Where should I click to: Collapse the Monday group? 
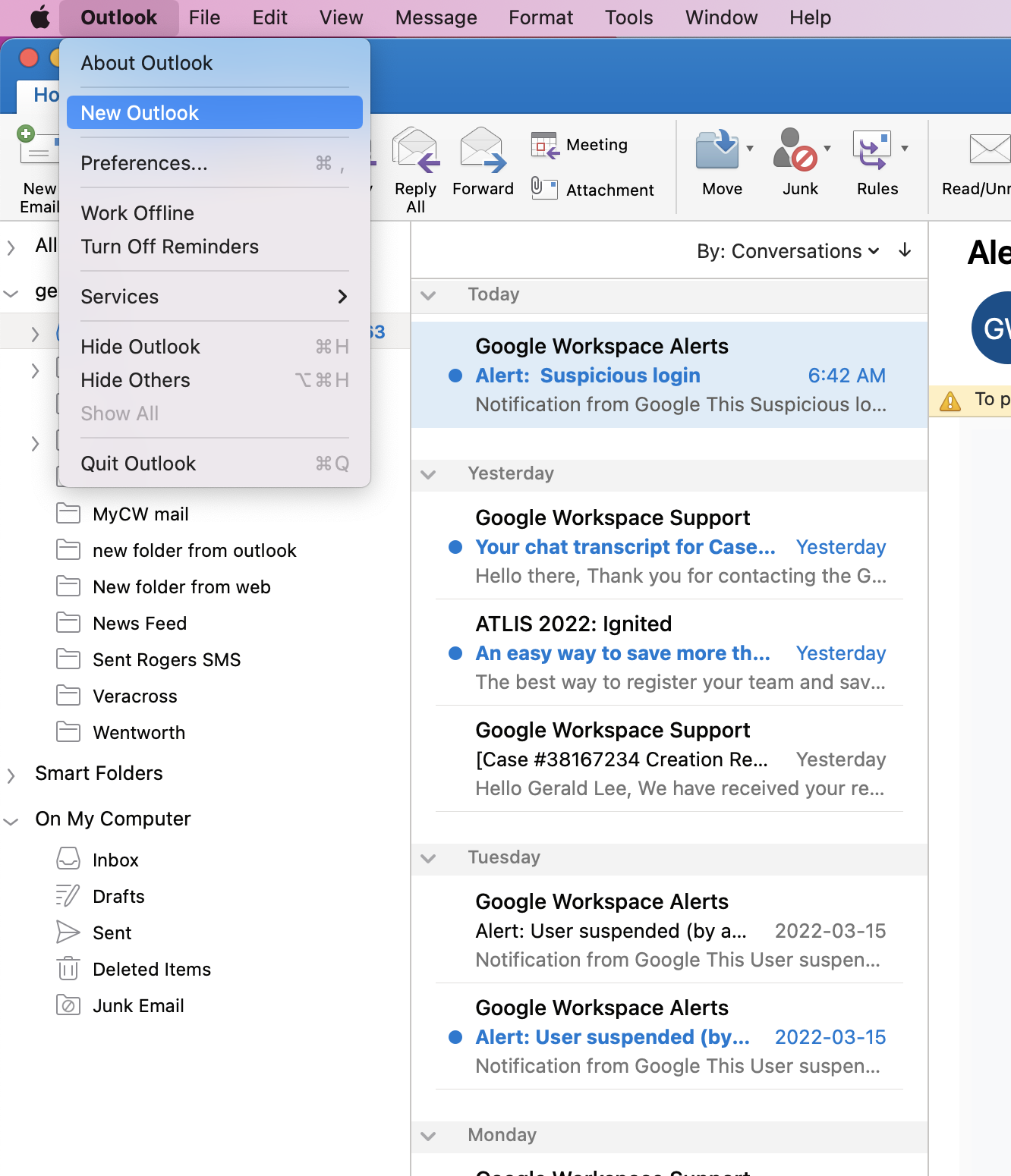(x=429, y=1136)
